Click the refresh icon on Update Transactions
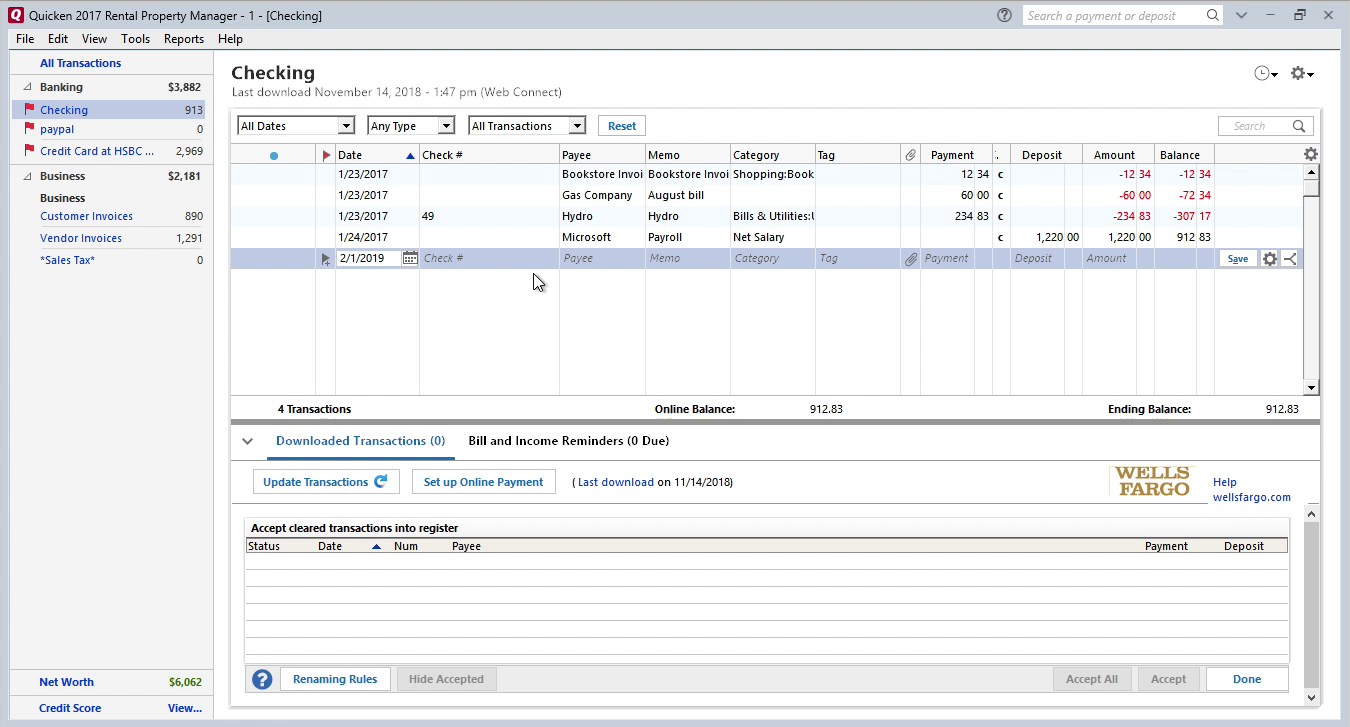This screenshot has height=727, width=1350. (x=381, y=481)
